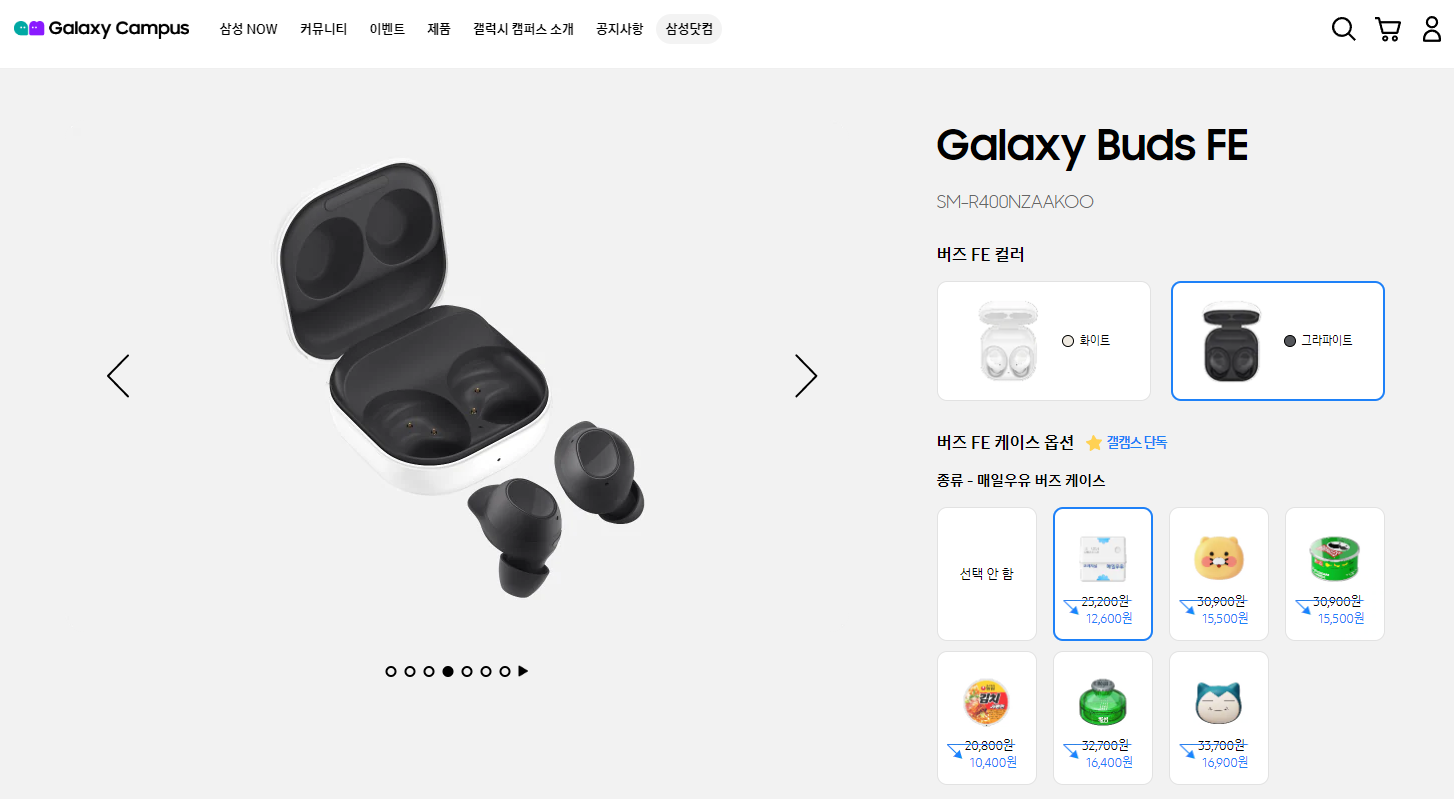
Task: Open the search magnifier icon
Action: tap(1343, 29)
